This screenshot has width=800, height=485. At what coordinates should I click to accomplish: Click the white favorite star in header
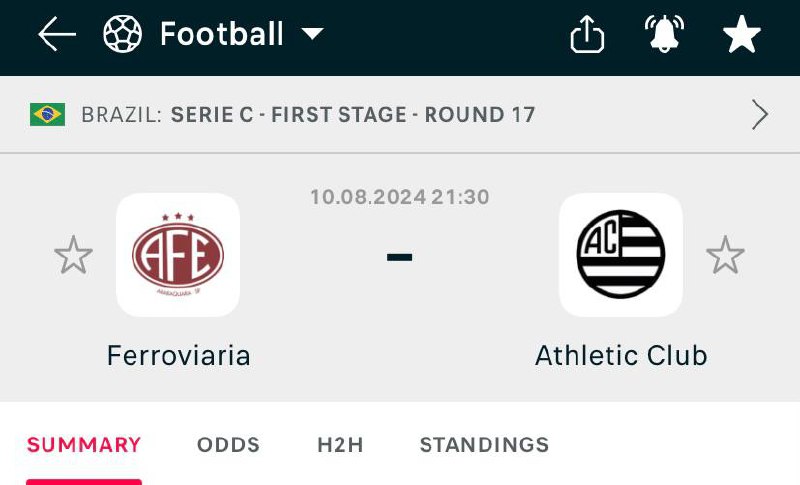(x=741, y=35)
